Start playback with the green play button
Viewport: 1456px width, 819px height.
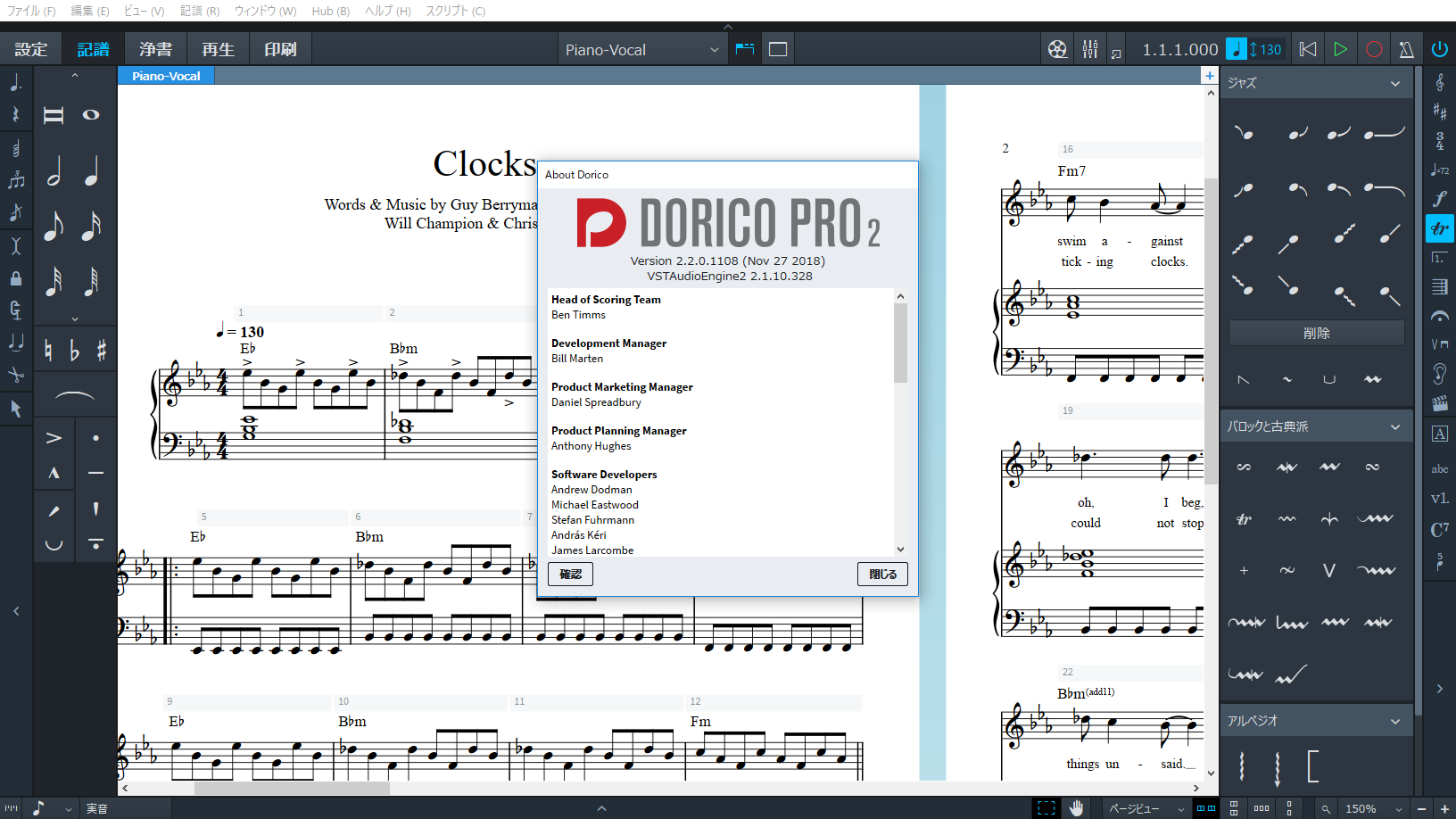(1340, 49)
